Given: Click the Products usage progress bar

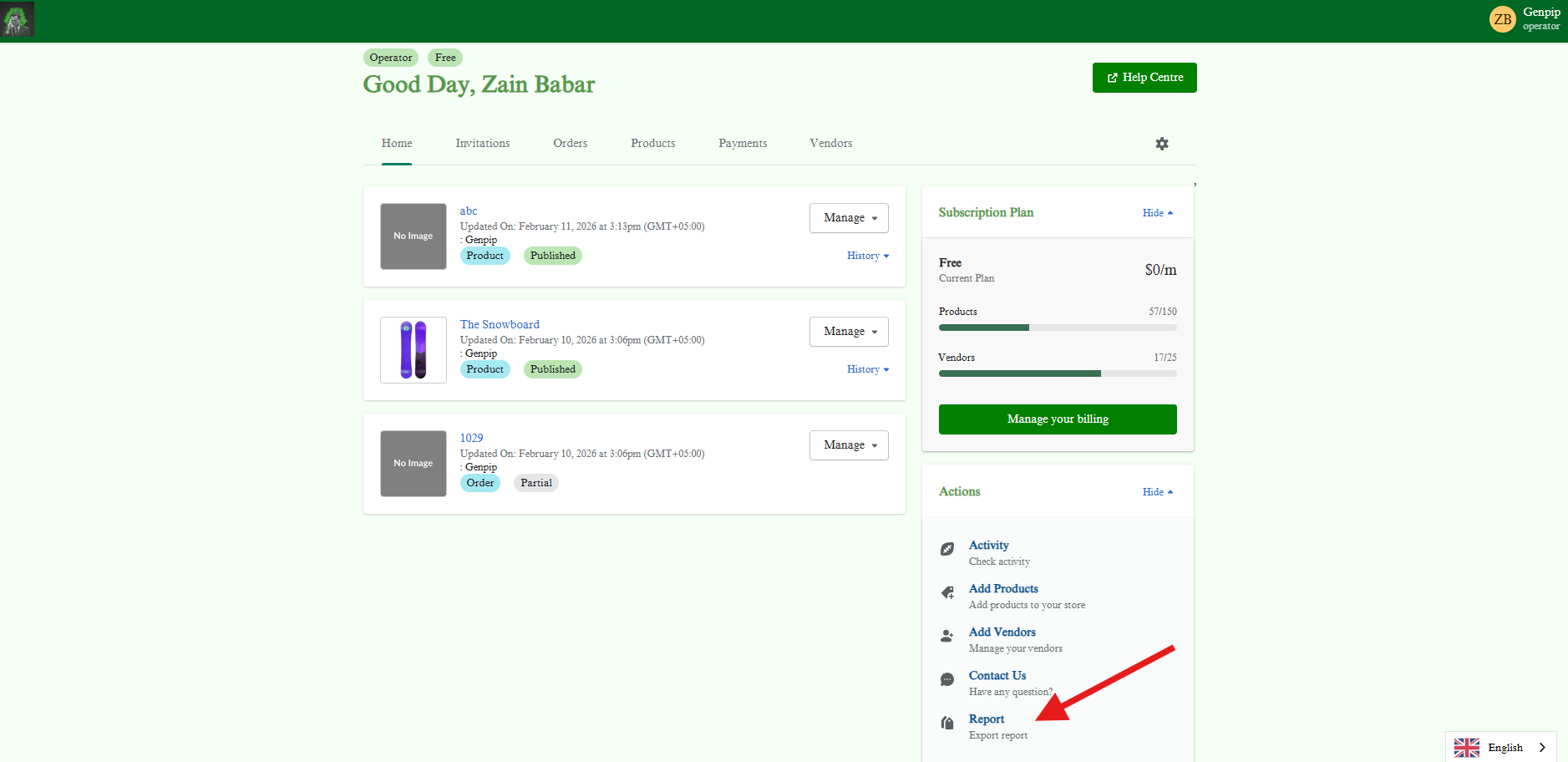Looking at the screenshot, I should [1058, 328].
